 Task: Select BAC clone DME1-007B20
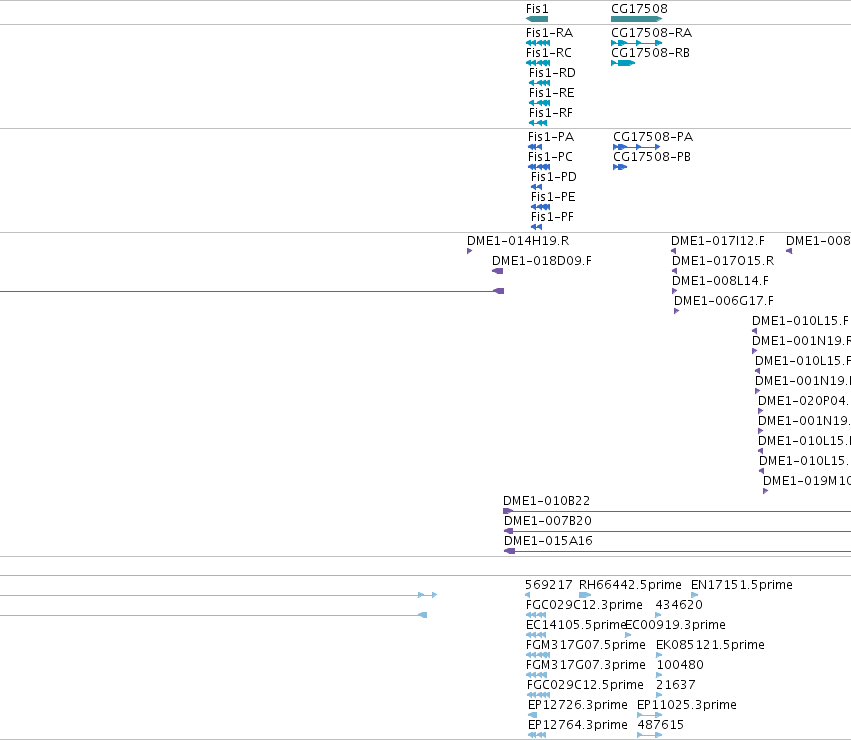pos(548,521)
